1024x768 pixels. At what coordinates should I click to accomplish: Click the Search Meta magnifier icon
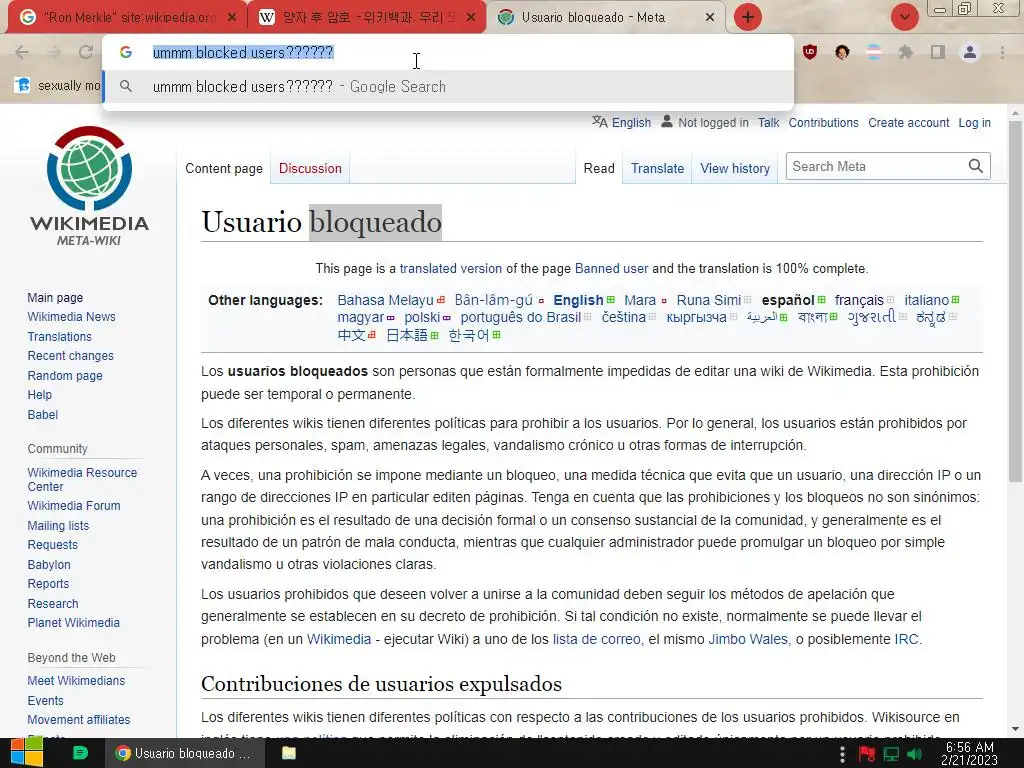coord(976,167)
